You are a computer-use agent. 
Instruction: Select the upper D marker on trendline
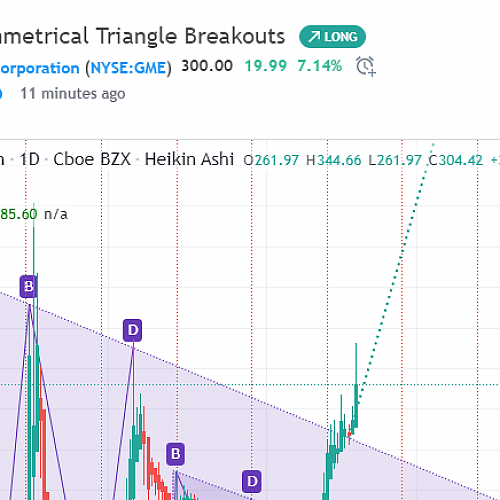click(x=133, y=330)
